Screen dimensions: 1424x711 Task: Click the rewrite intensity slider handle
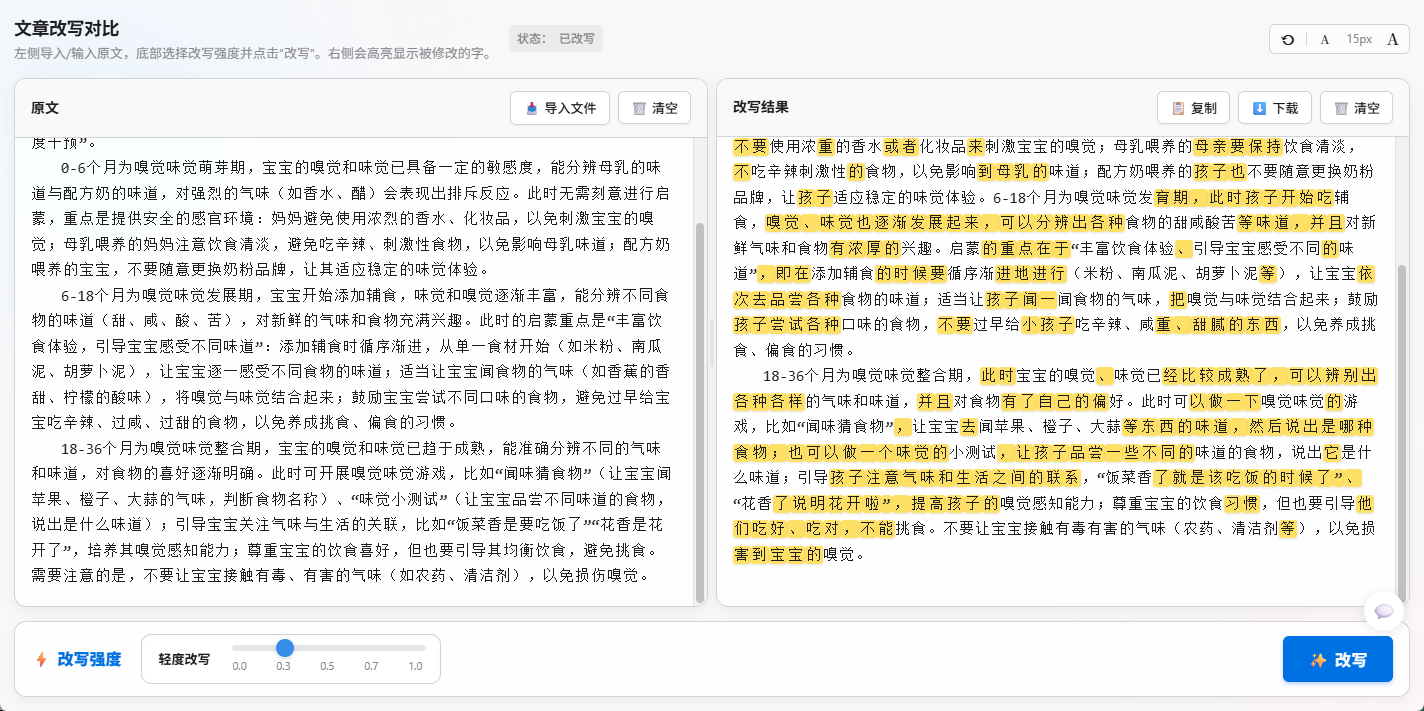coord(285,648)
